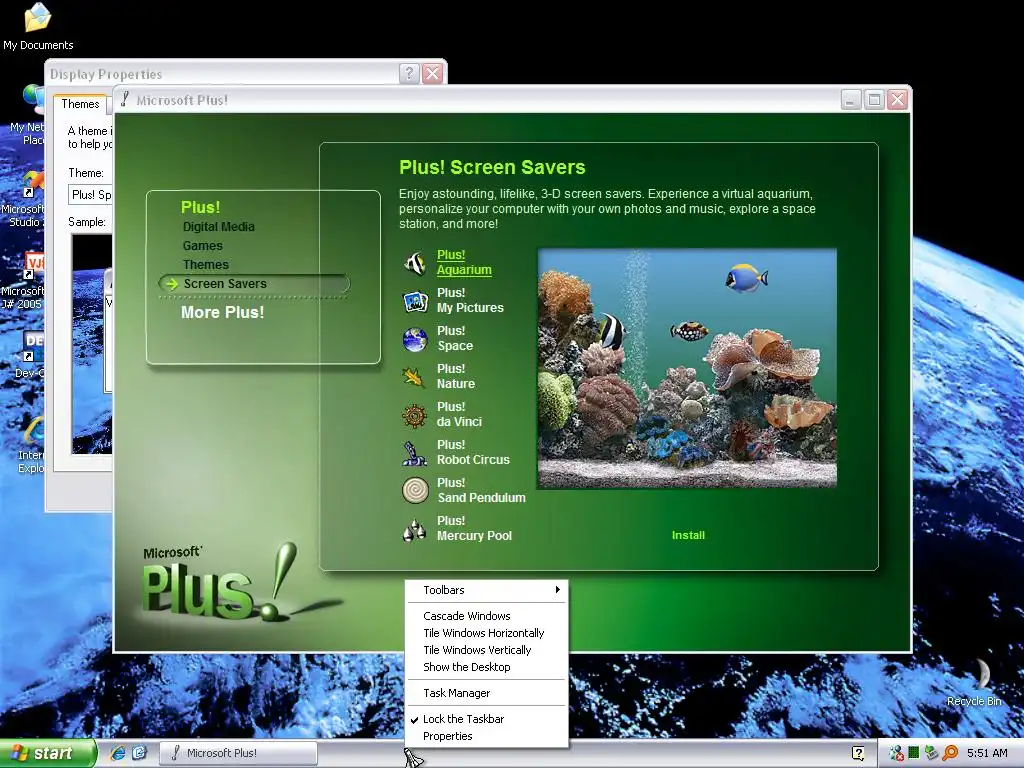Screen dimensions: 1024x768
Task: Select the Plus! Nature link
Action: (x=455, y=376)
